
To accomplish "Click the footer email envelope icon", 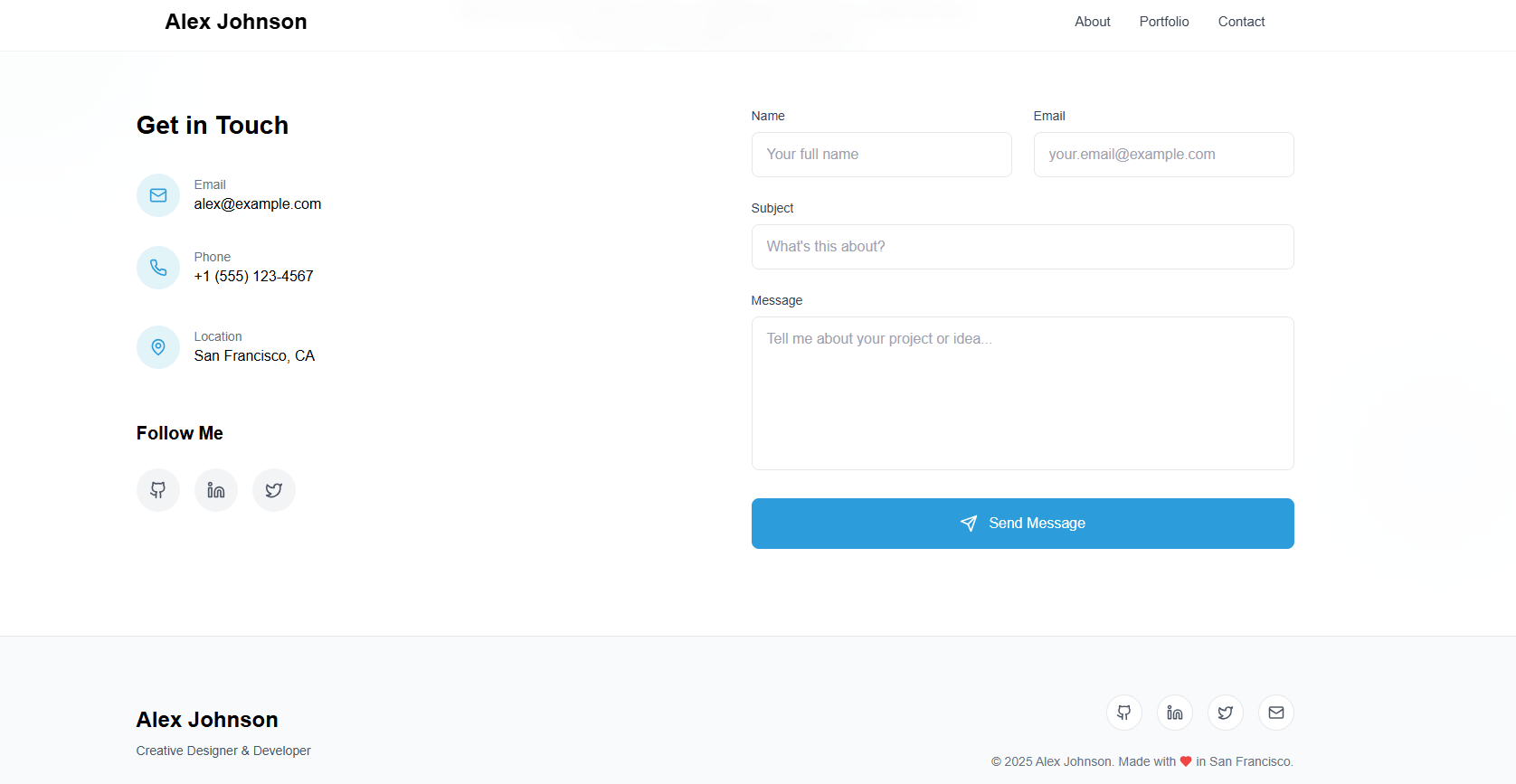I will (1276, 713).
